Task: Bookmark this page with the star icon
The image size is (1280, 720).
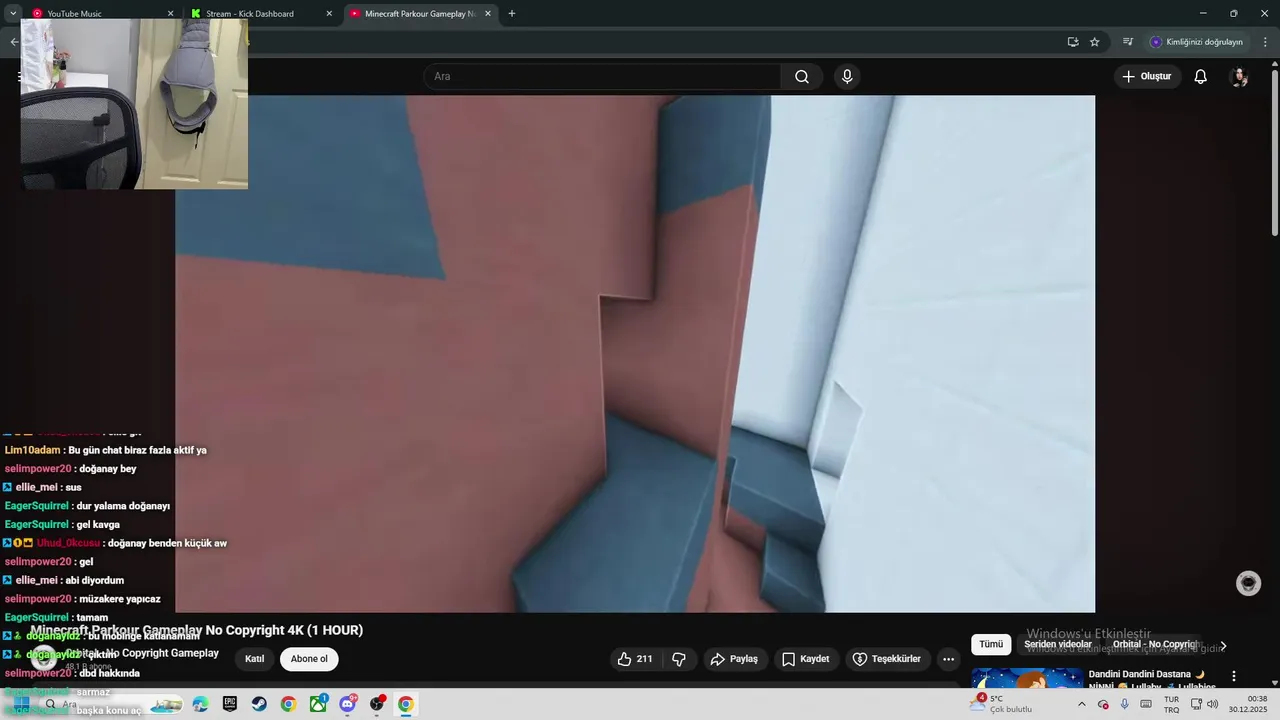Action: point(1094,42)
